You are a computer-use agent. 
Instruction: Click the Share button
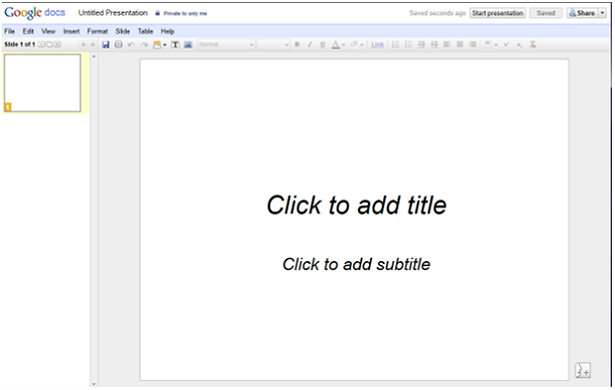pos(582,13)
